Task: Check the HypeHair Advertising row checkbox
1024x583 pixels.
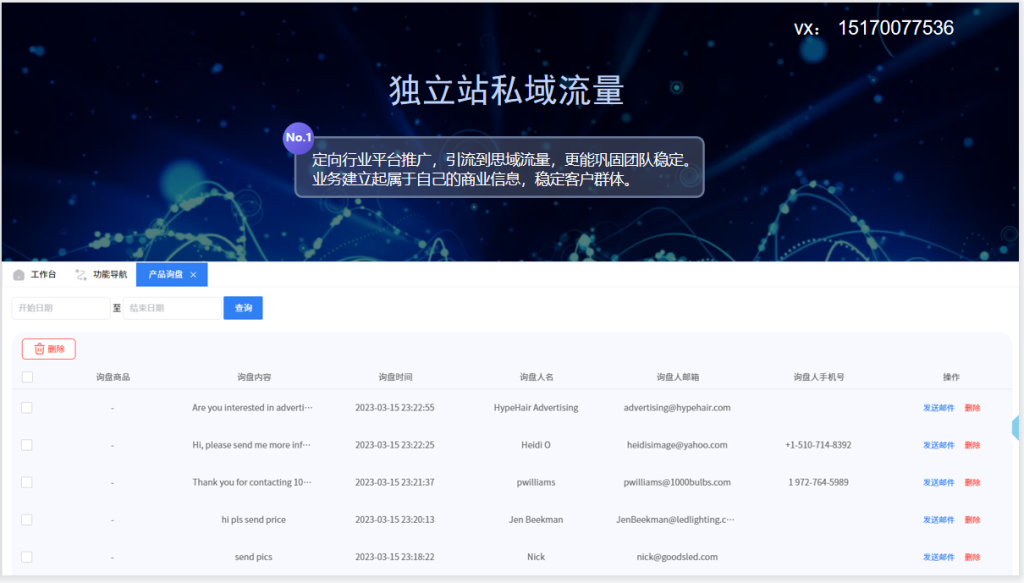Action: 27,408
